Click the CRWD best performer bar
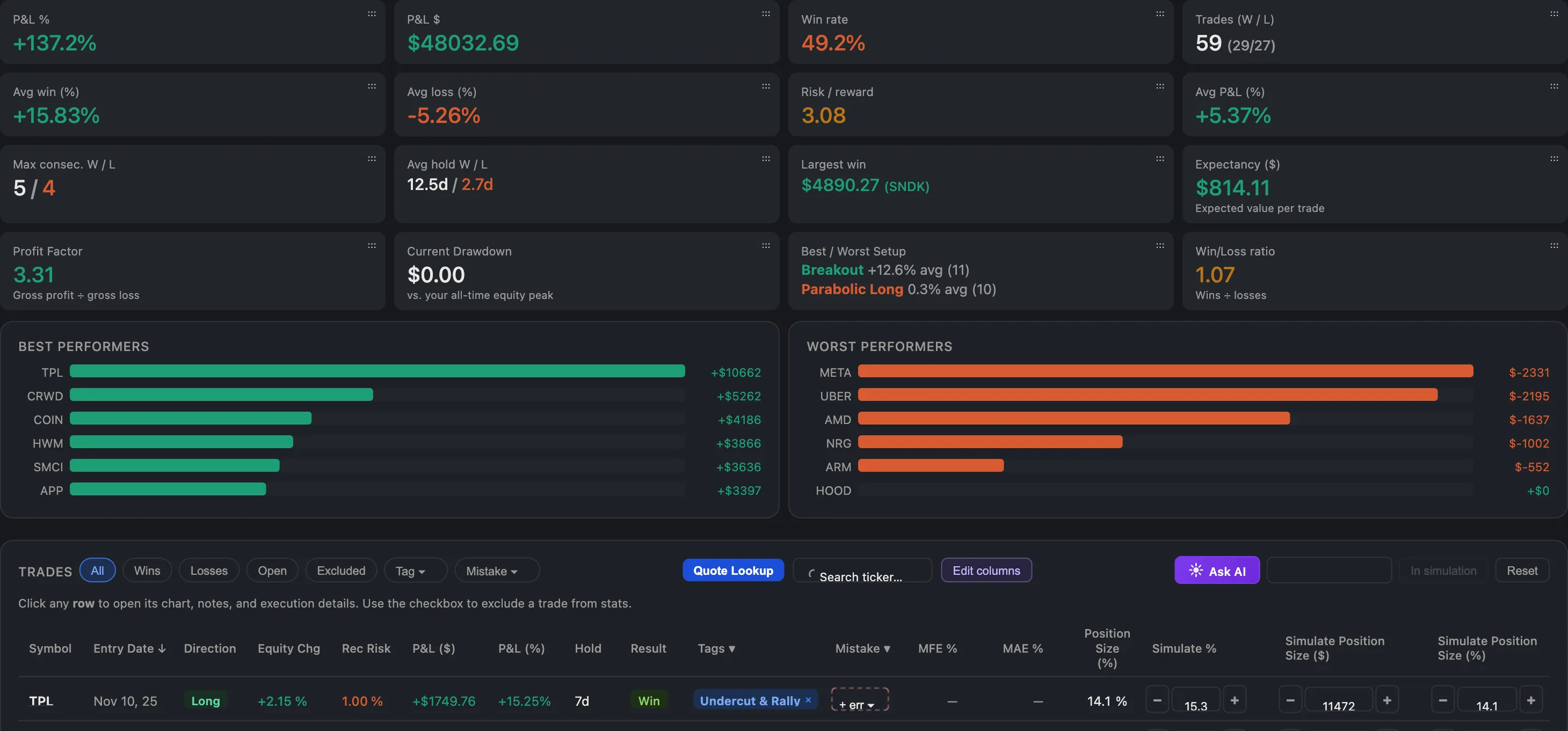The width and height of the screenshot is (1568, 731). click(222, 394)
